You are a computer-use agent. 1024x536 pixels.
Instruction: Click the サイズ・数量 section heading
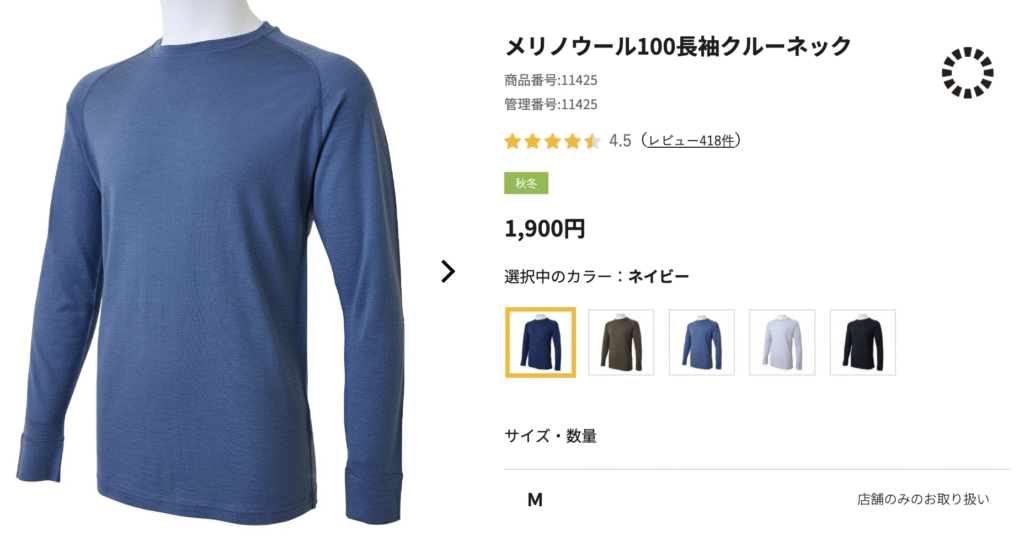click(551, 436)
